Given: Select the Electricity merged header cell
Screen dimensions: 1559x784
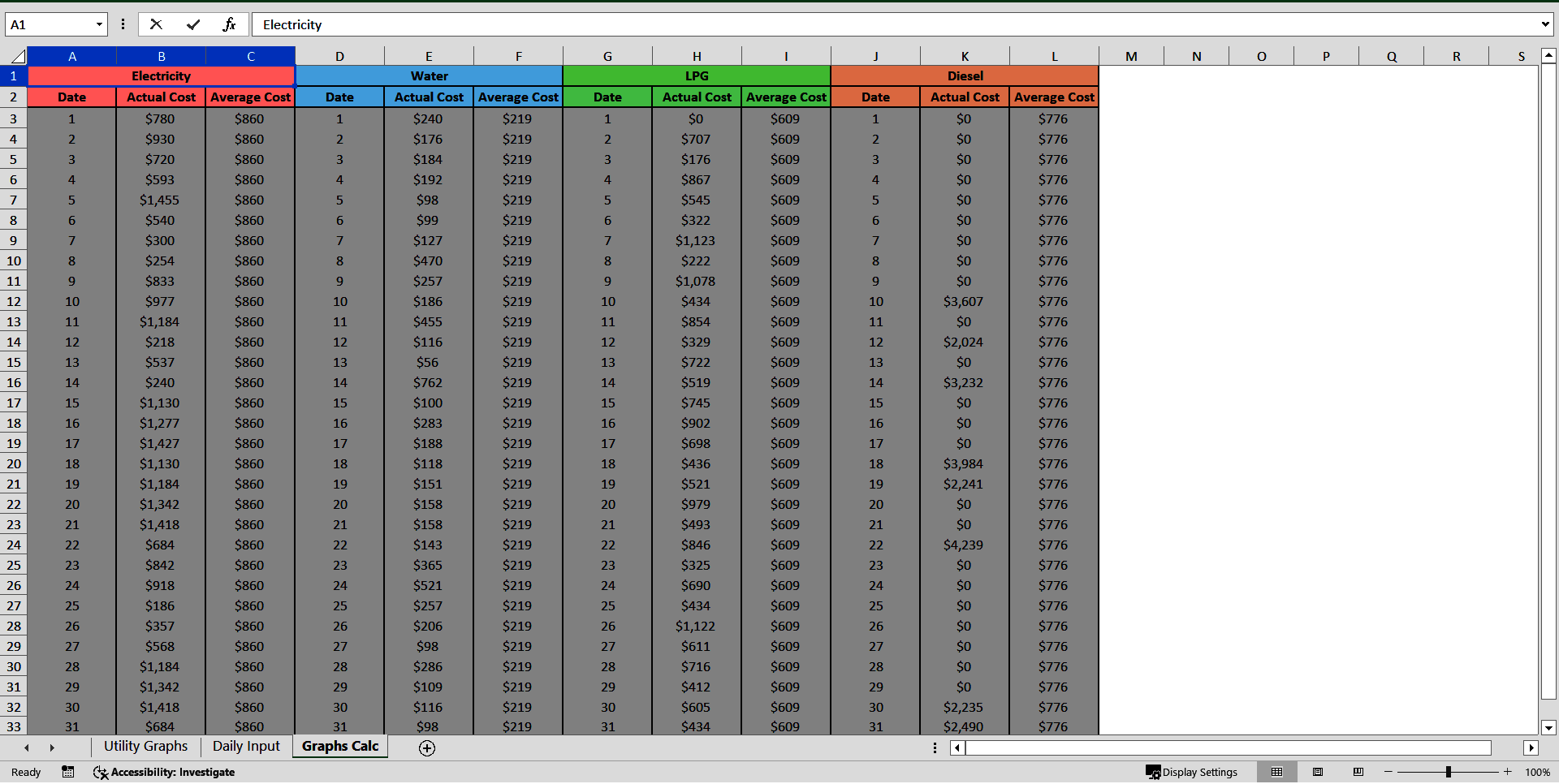Looking at the screenshot, I should [x=161, y=75].
